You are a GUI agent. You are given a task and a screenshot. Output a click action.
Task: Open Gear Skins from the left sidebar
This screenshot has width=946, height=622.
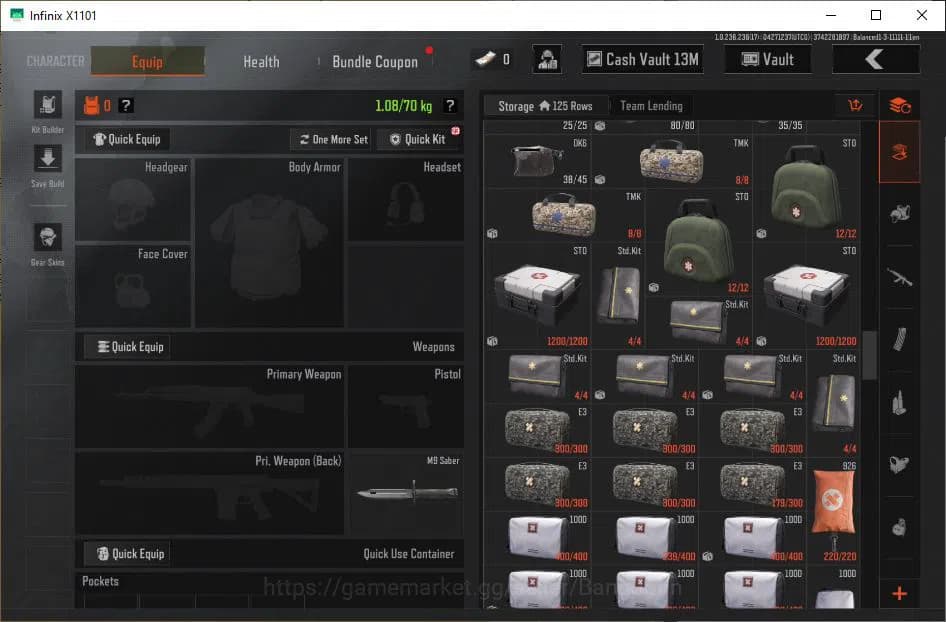coord(47,238)
